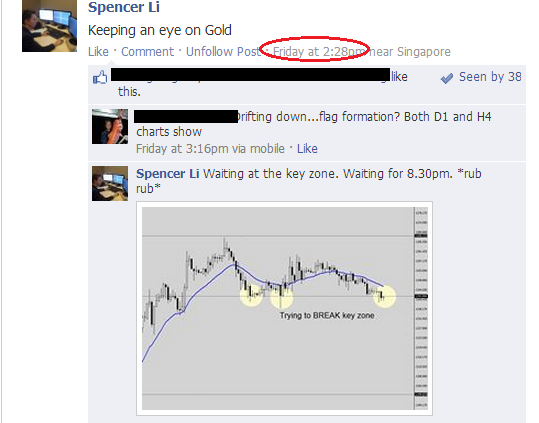Click the blacked-out names who like this
The height and width of the screenshot is (423, 539).
251,75
